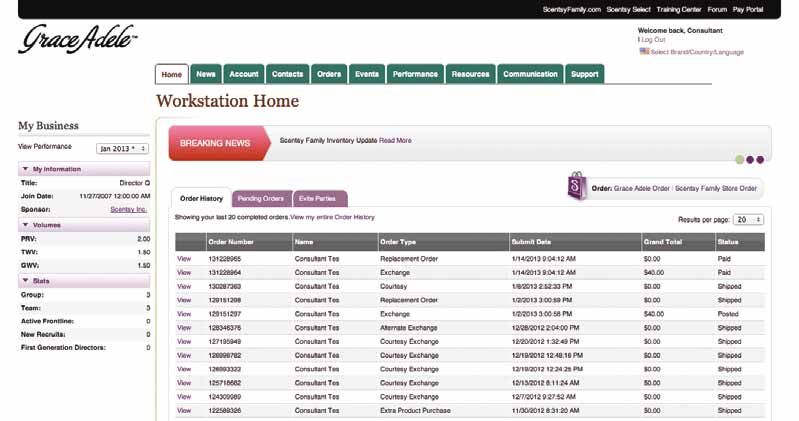This screenshot has width=799, height=421.
Task: View order 129151208
Action: coord(184,300)
